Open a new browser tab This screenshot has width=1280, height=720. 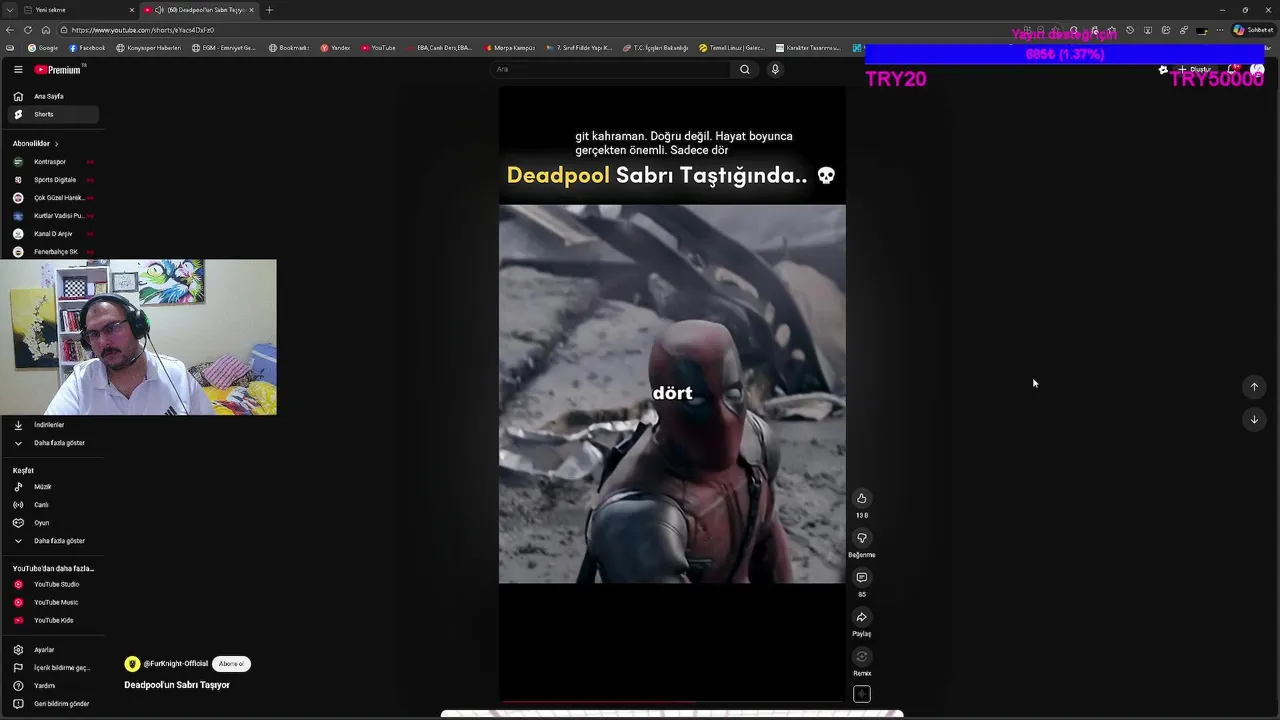(x=269, y=10)
